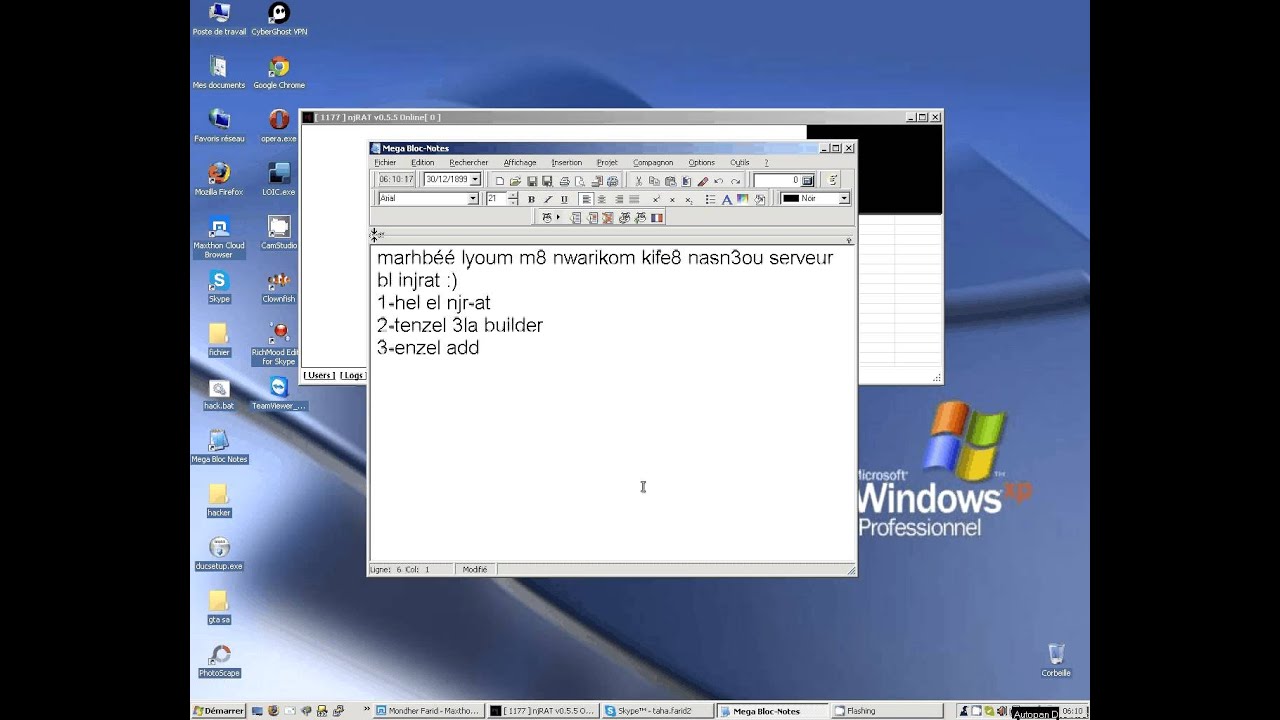
Task: Open the Rechercher menu
Action: point(468,162)
